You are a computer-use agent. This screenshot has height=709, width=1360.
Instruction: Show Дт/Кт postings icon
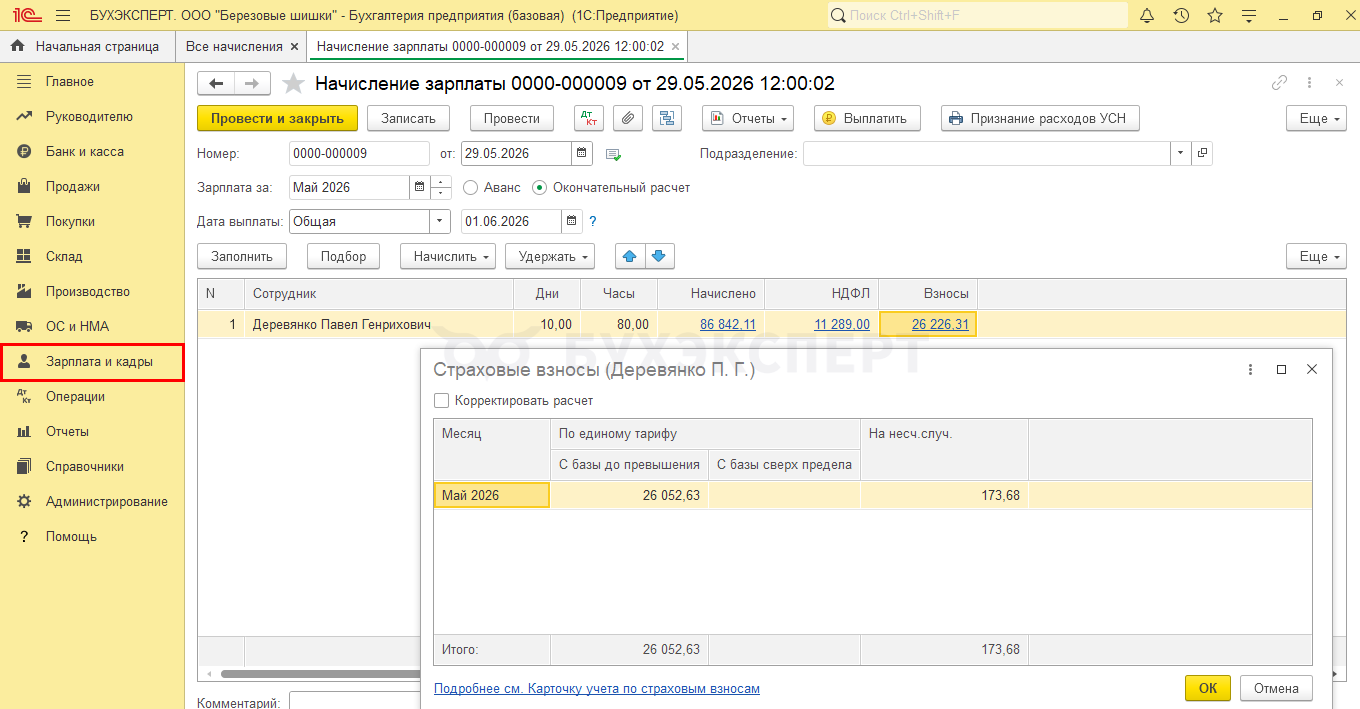point(590,118)
